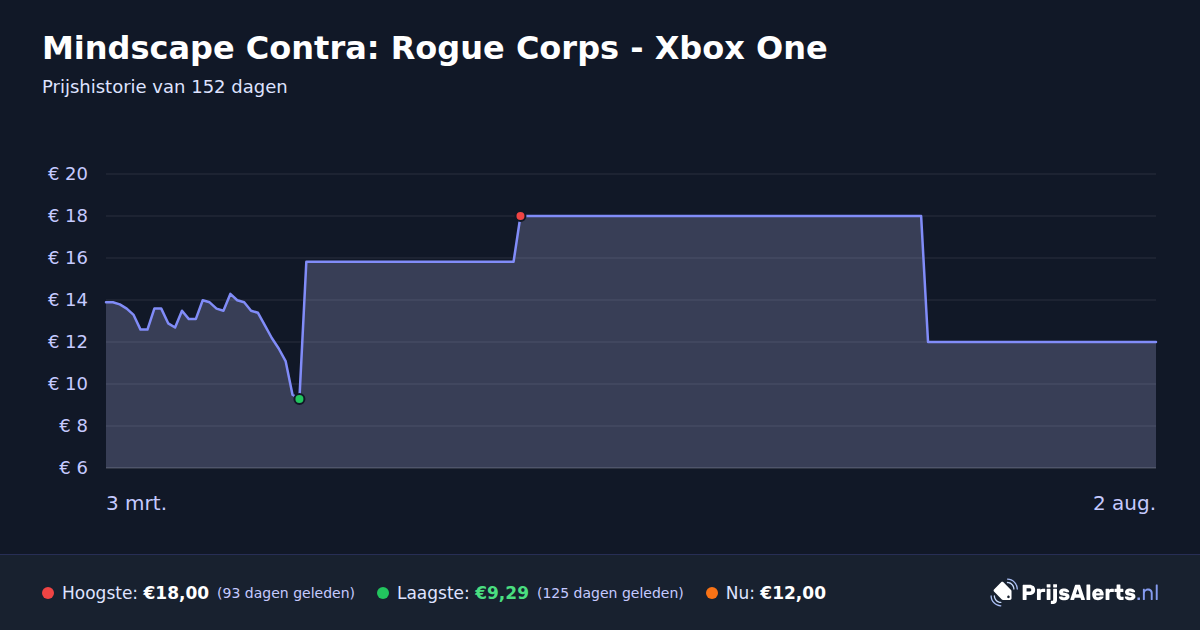Click the € 18 axis label
Screen dimensions: 1200x630
(x=68, y=216)
